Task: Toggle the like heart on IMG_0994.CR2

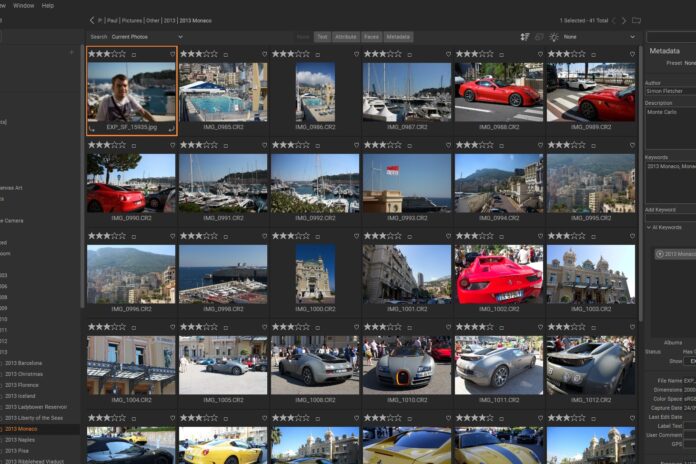Action: coord(540,145)
